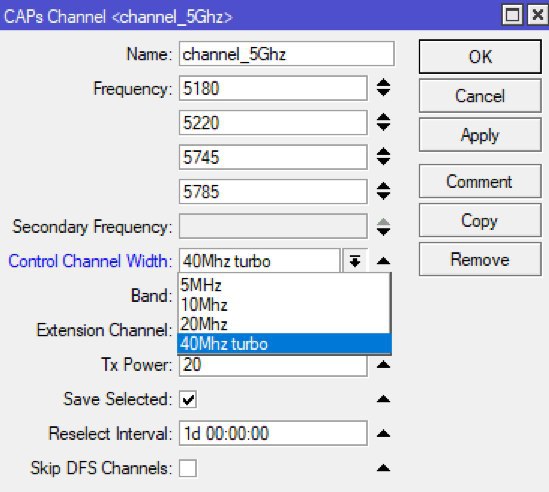Choose 40Mhz turbo in dropdown list

pos(284,344)
